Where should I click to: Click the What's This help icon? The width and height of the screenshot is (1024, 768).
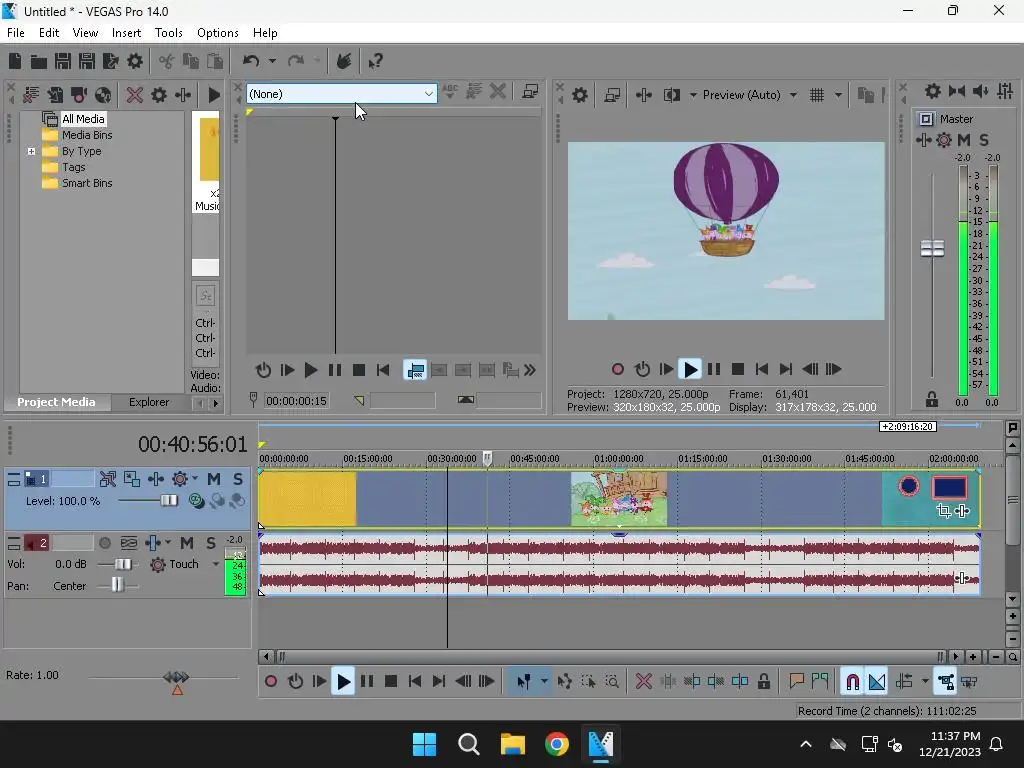click(375, 61)
